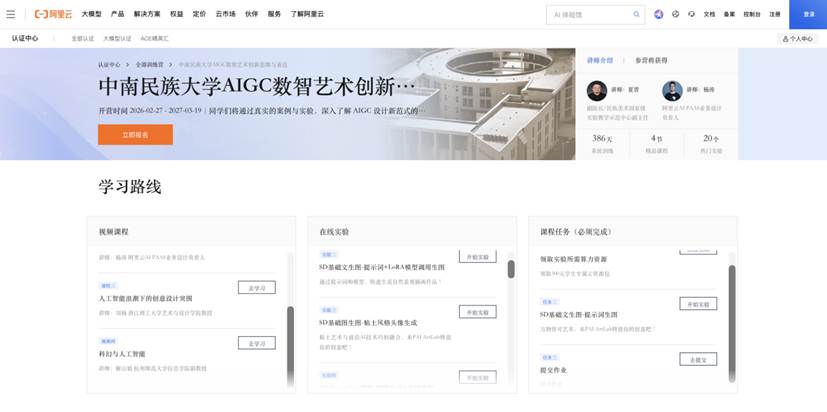Screen dimensions: 827x412
Task: Expand the 解决方案 navigation menu
Action: [147, 15]
